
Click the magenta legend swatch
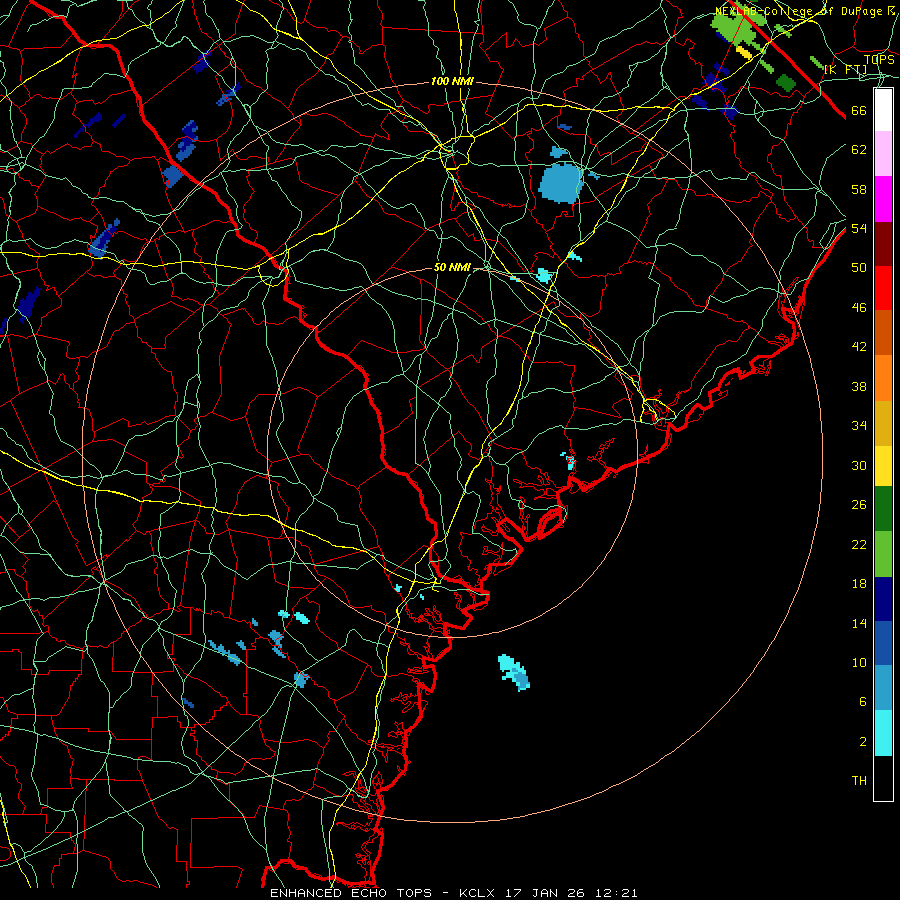pos(883,199)
